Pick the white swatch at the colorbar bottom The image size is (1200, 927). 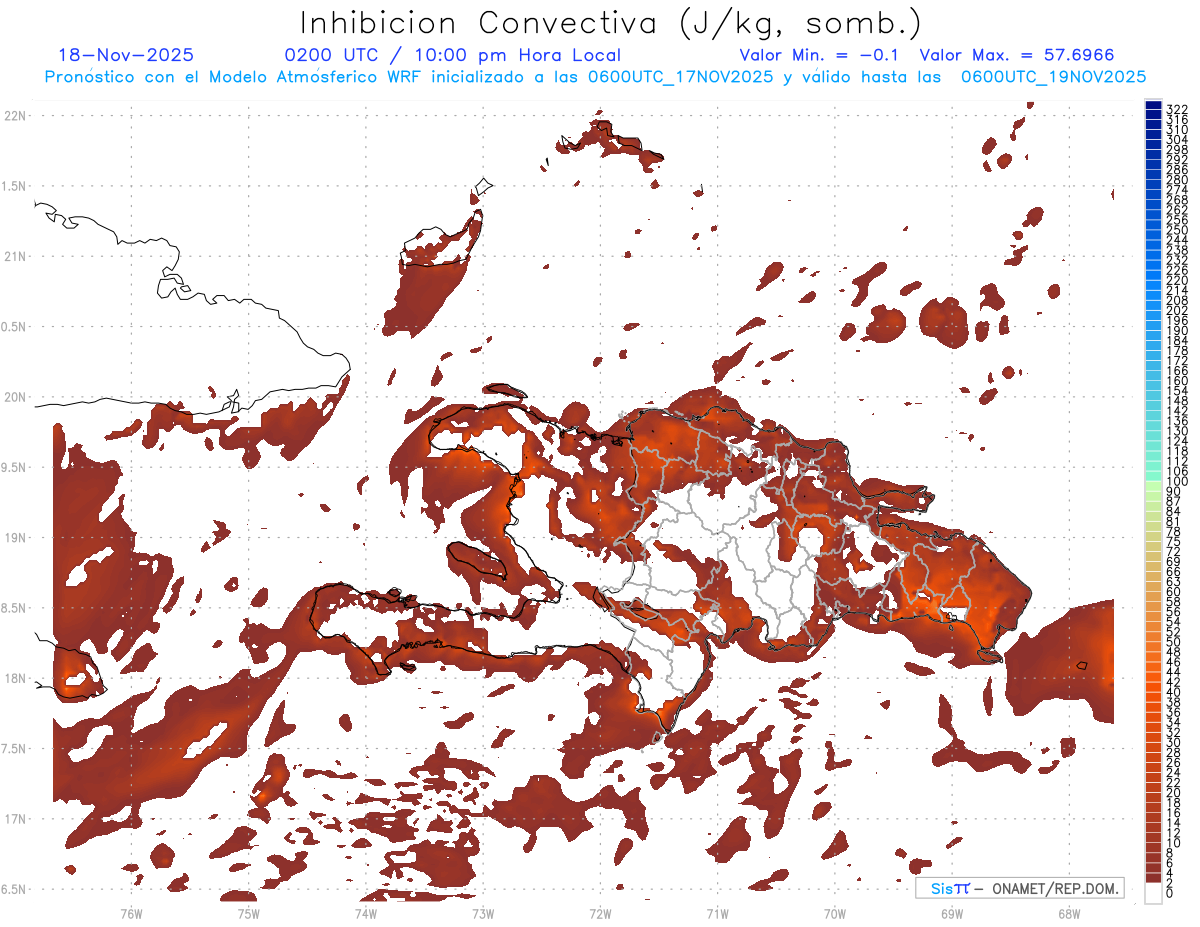(x=1154, y=892)
